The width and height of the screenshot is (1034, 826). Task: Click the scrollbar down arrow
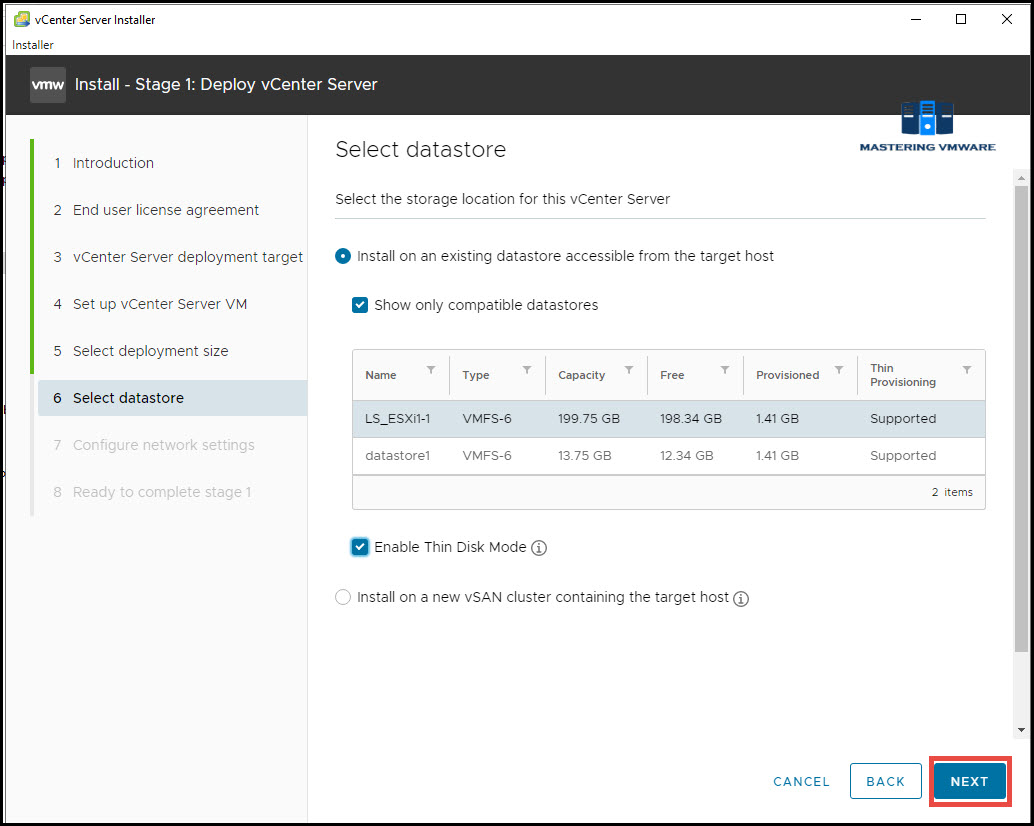tap(1021, 730)
